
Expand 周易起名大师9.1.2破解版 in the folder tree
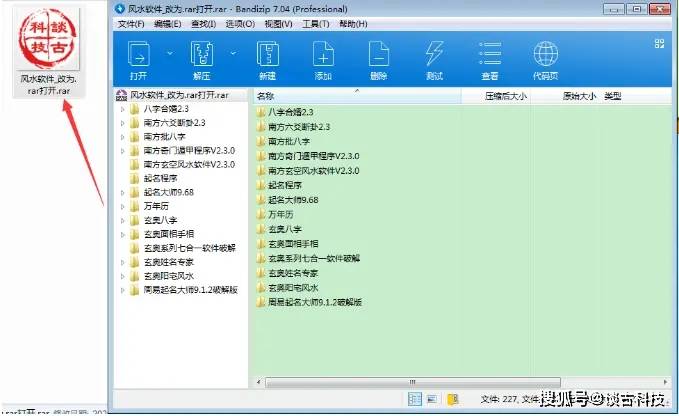click(123, 290)
